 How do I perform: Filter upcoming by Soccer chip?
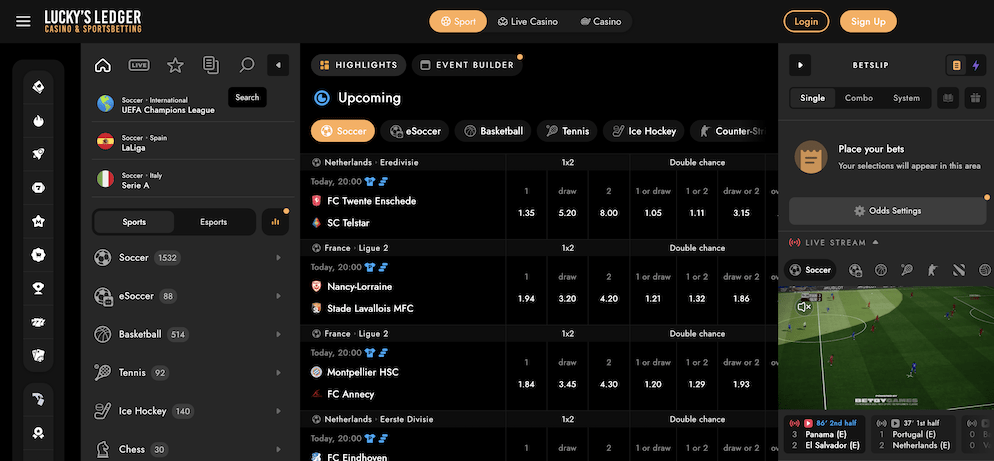pyautogui.click(x=343, y=131)
